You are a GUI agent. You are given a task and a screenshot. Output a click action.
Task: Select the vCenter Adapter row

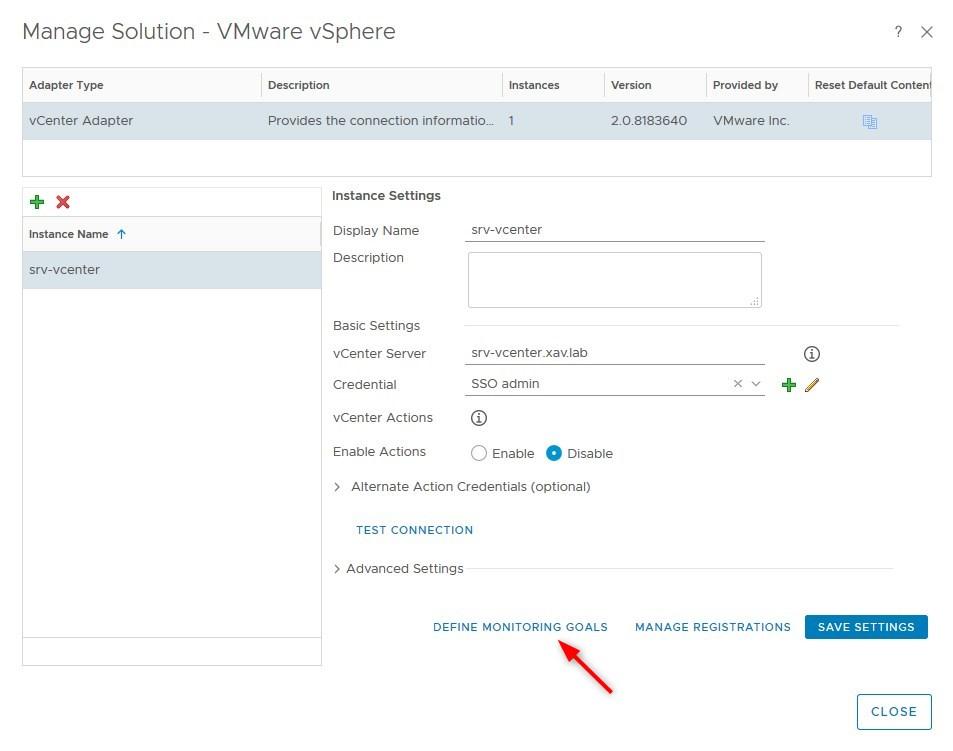pyautogui.click(x=476, y=121)
